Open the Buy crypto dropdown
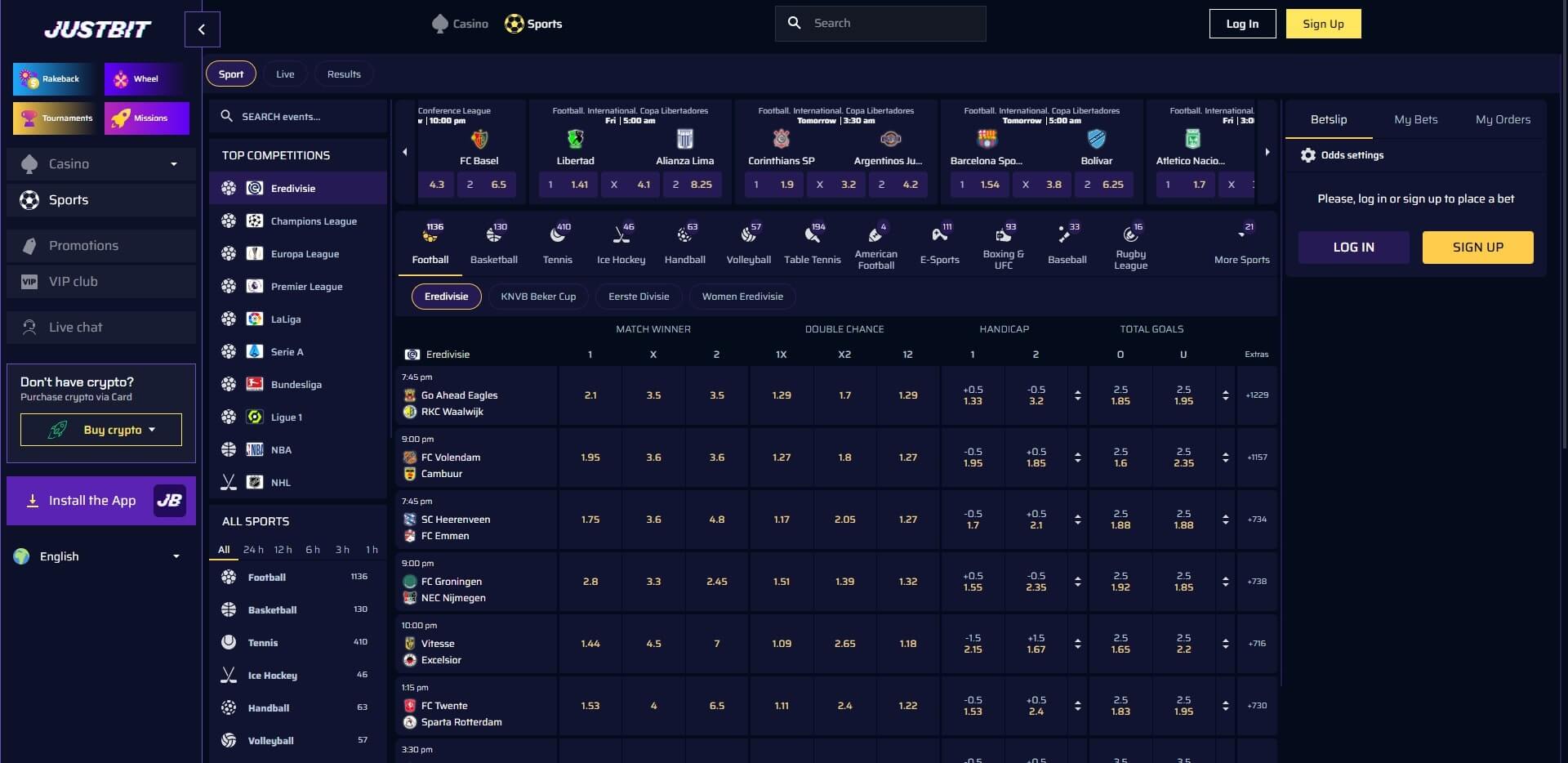This screenshot has width=1568, height=763. click(x=100, y=429)
